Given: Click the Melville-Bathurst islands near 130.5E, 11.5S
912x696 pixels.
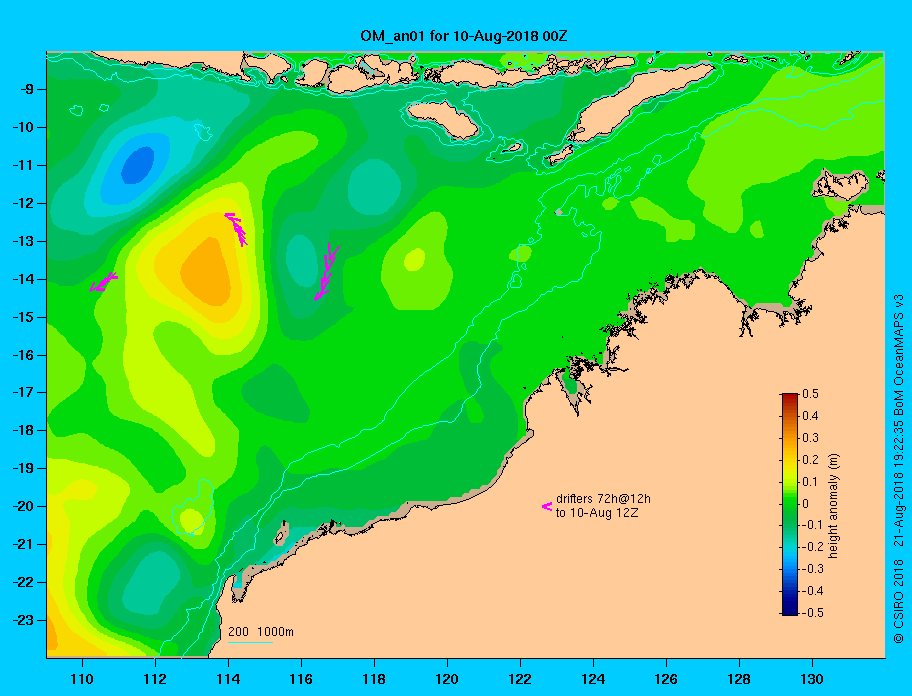Looking at the screenshot, I should [840, 184].
